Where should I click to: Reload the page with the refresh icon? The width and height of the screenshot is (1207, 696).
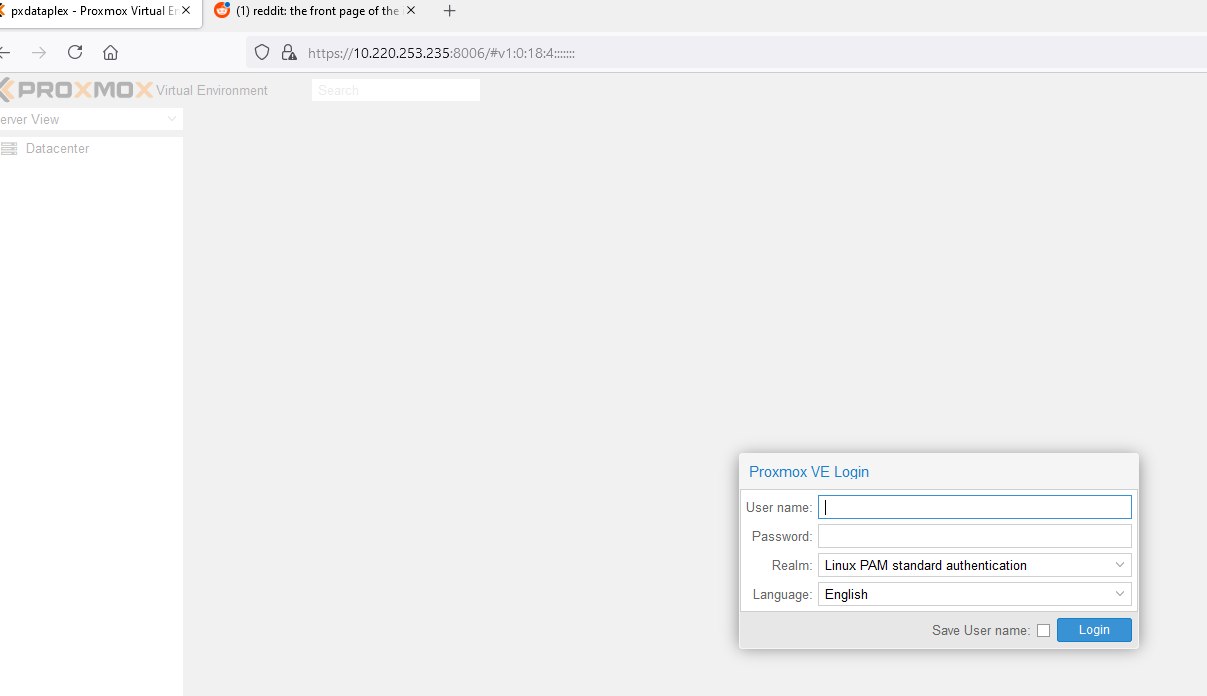tap(75, 52)
